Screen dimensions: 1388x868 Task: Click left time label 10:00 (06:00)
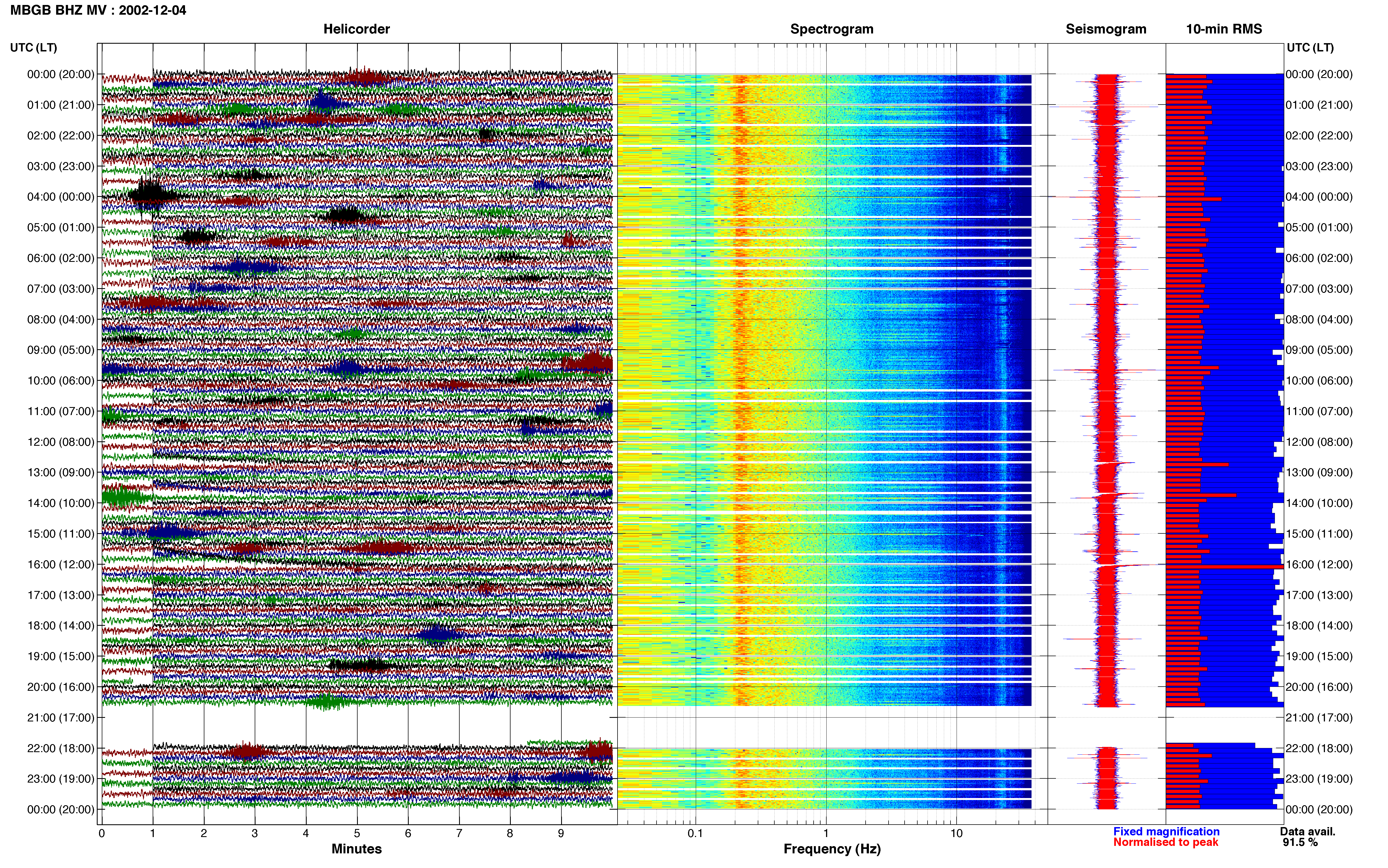(x=61, y=380)
